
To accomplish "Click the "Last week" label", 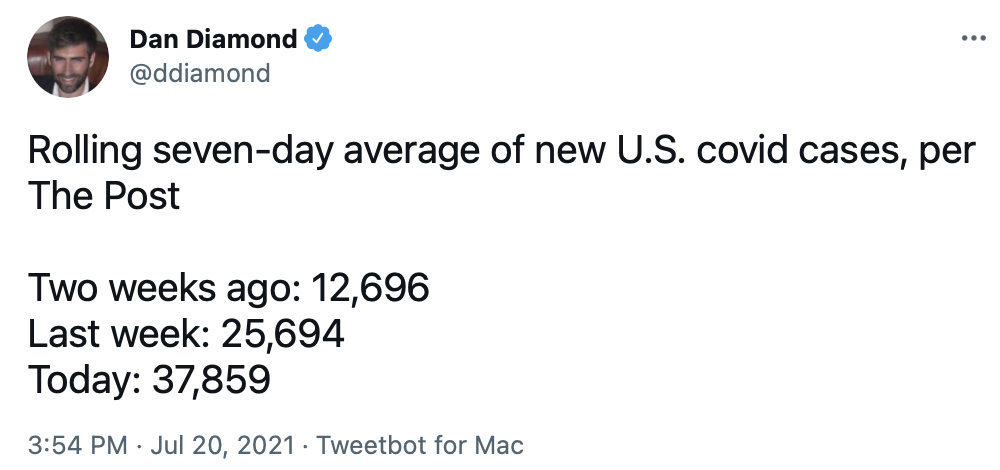I will coord(112,334).
